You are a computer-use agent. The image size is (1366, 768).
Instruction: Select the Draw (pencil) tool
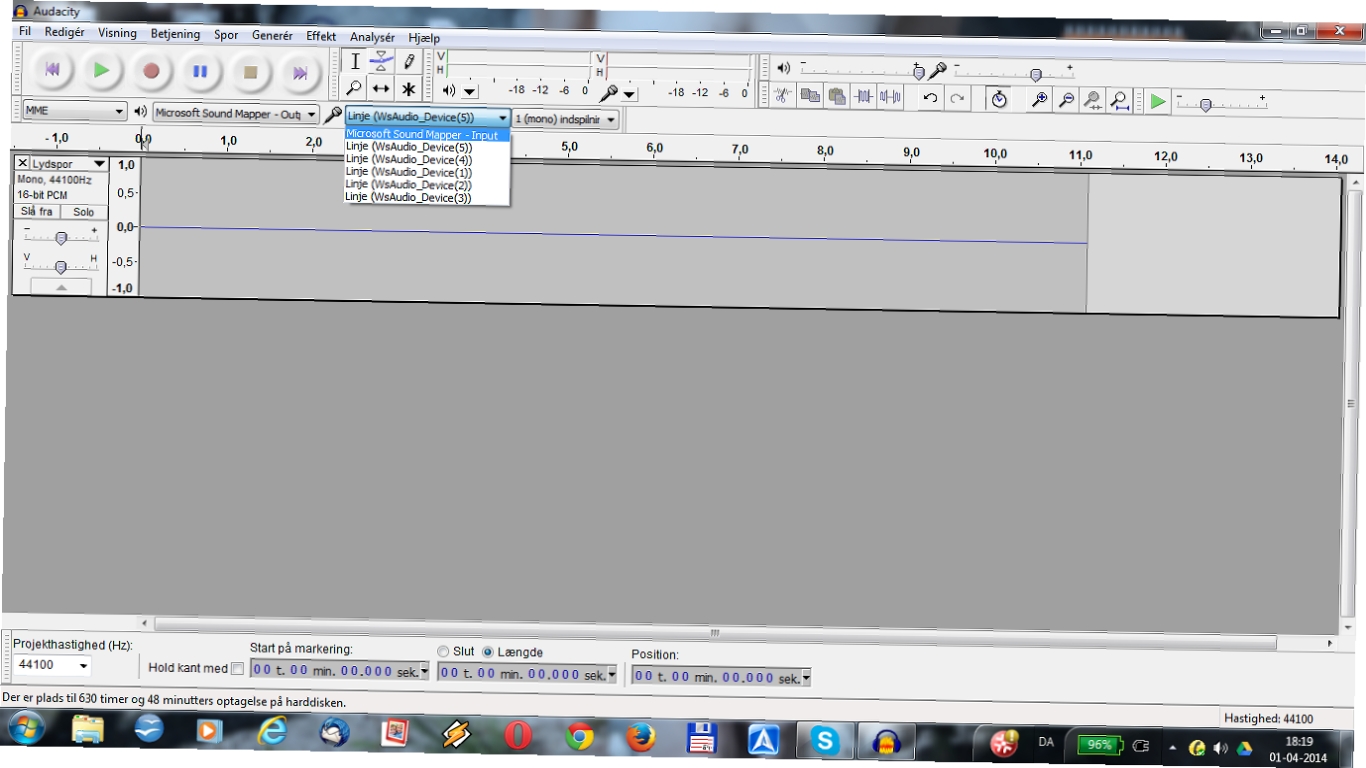tap(408, 62)
